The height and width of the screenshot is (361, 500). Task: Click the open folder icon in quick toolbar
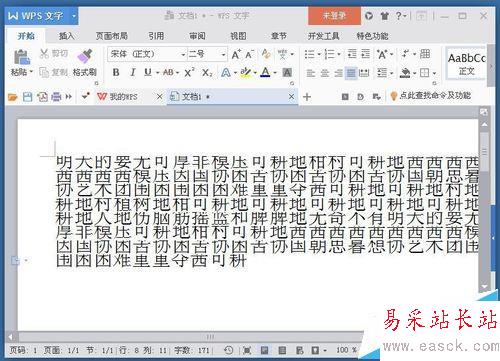coord(13,97)
